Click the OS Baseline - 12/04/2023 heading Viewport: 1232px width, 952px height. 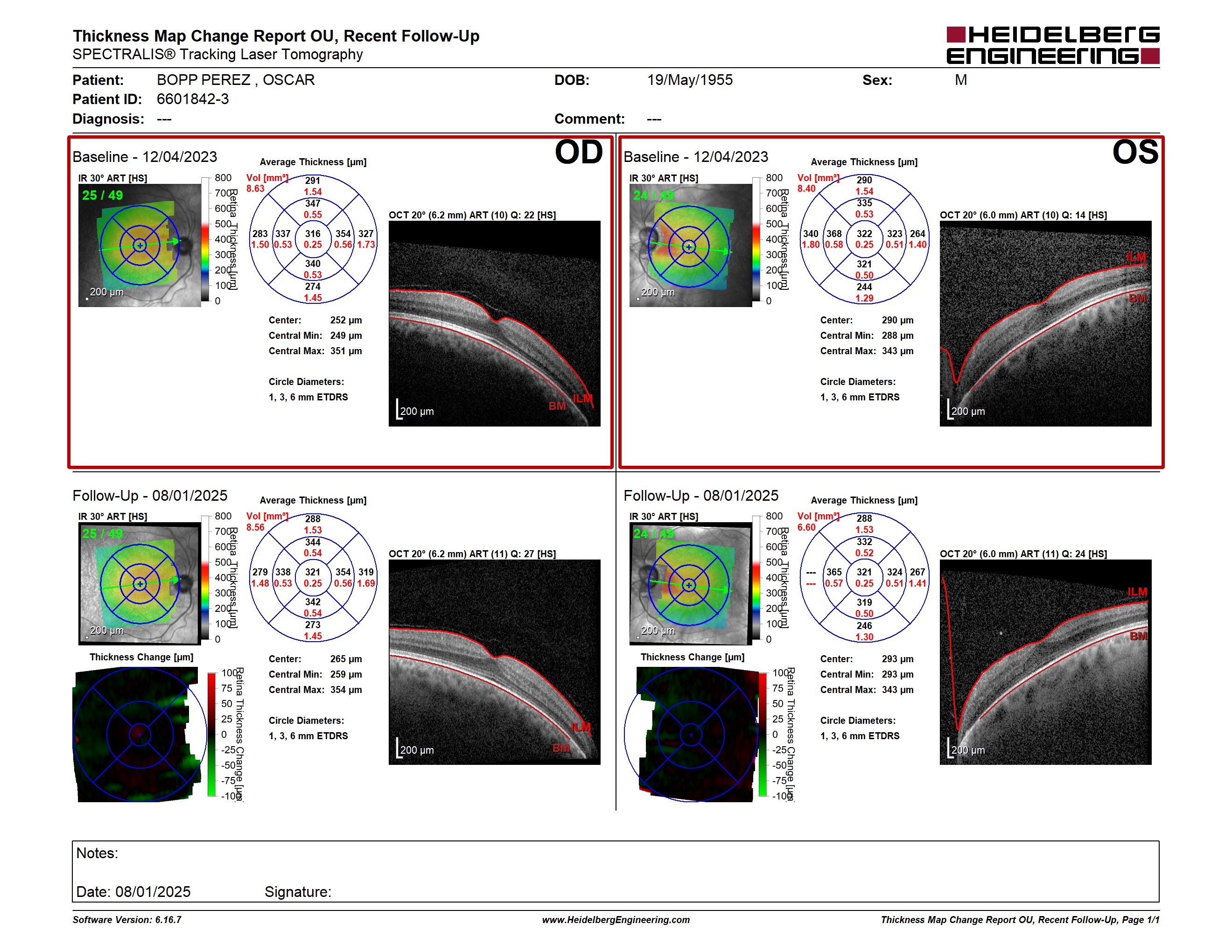695,157
